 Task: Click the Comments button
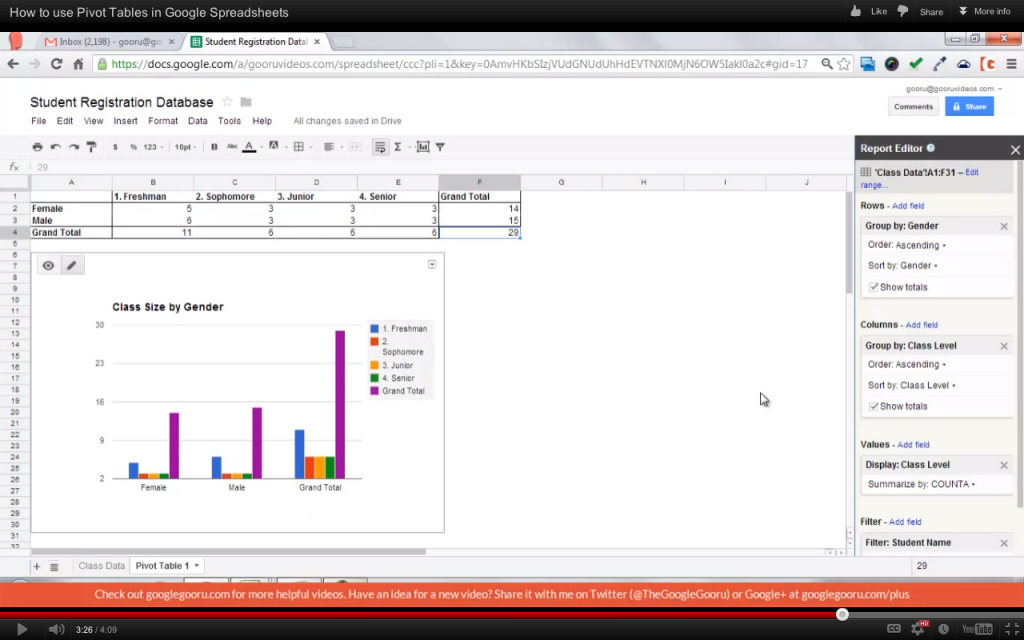click(913, 106)
